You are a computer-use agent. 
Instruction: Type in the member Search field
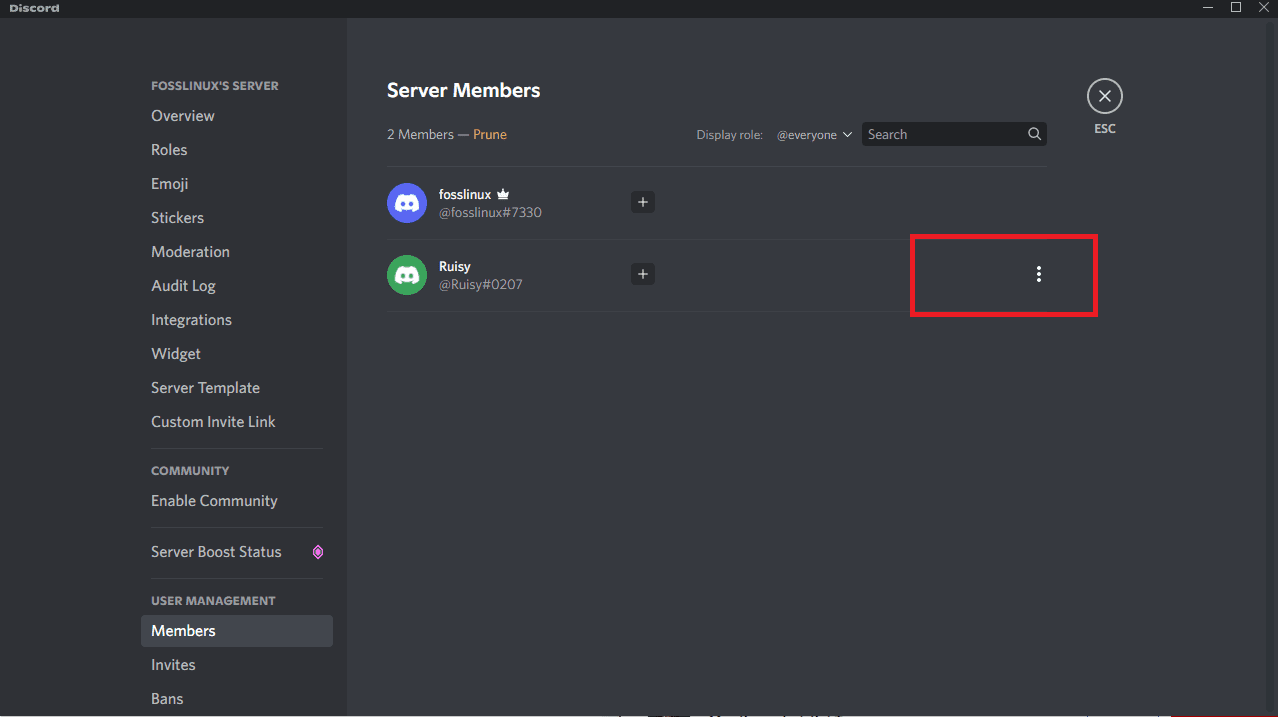tap(942, 134)
